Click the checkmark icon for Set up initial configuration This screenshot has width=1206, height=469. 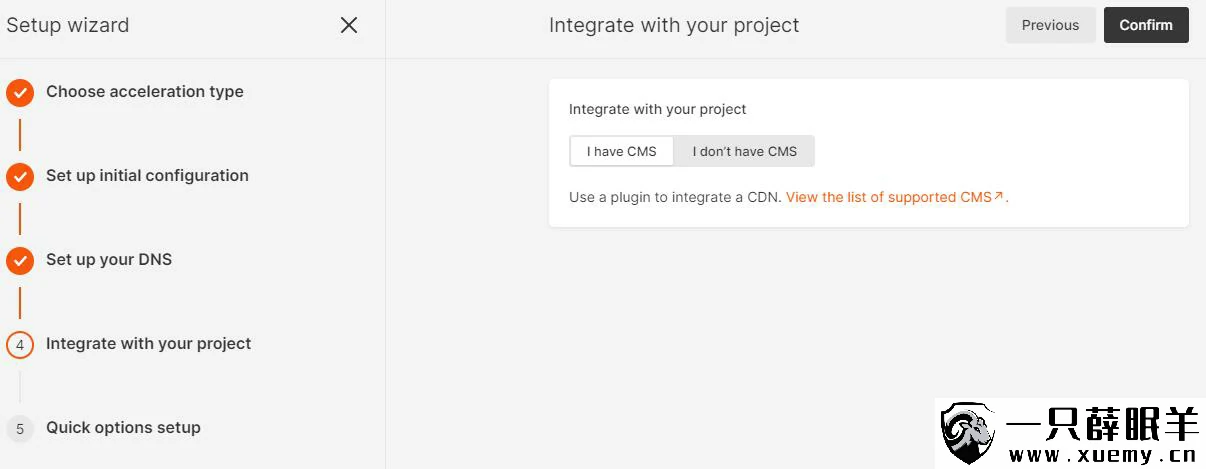20,177
